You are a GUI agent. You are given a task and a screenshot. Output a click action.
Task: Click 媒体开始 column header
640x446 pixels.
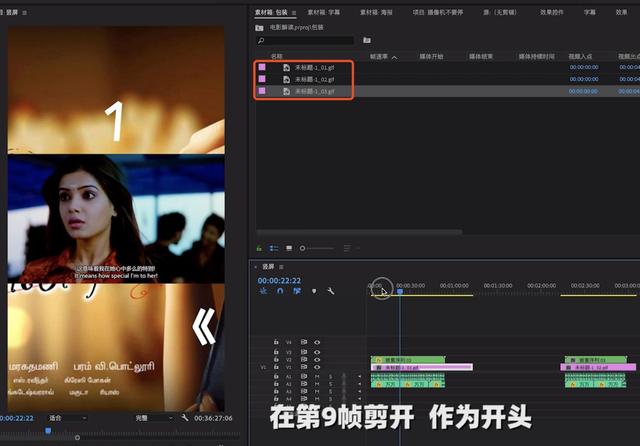(431, 56)
